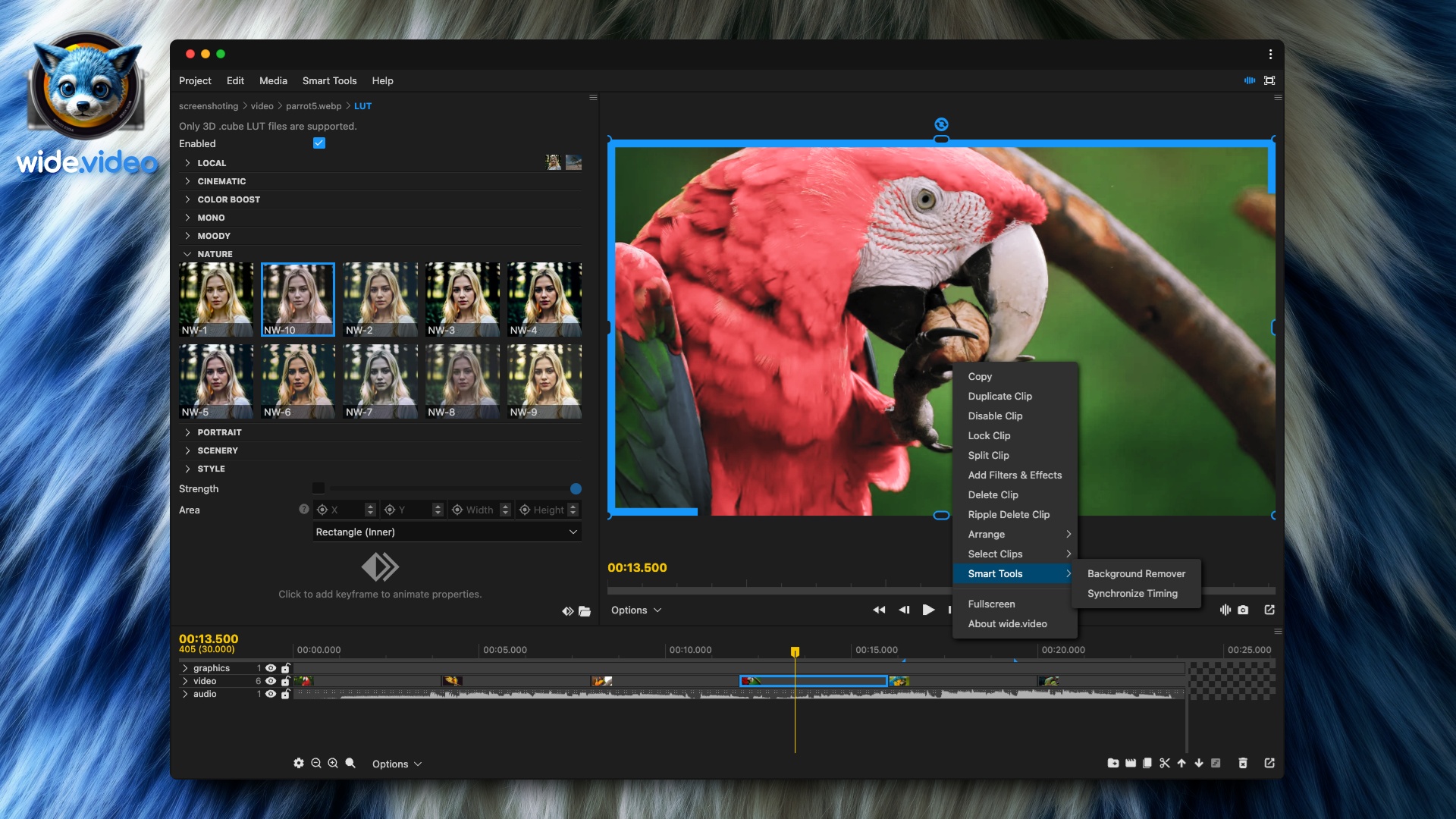
Task: Add a new track folder in timeline
Action: tap(1113, 763)
